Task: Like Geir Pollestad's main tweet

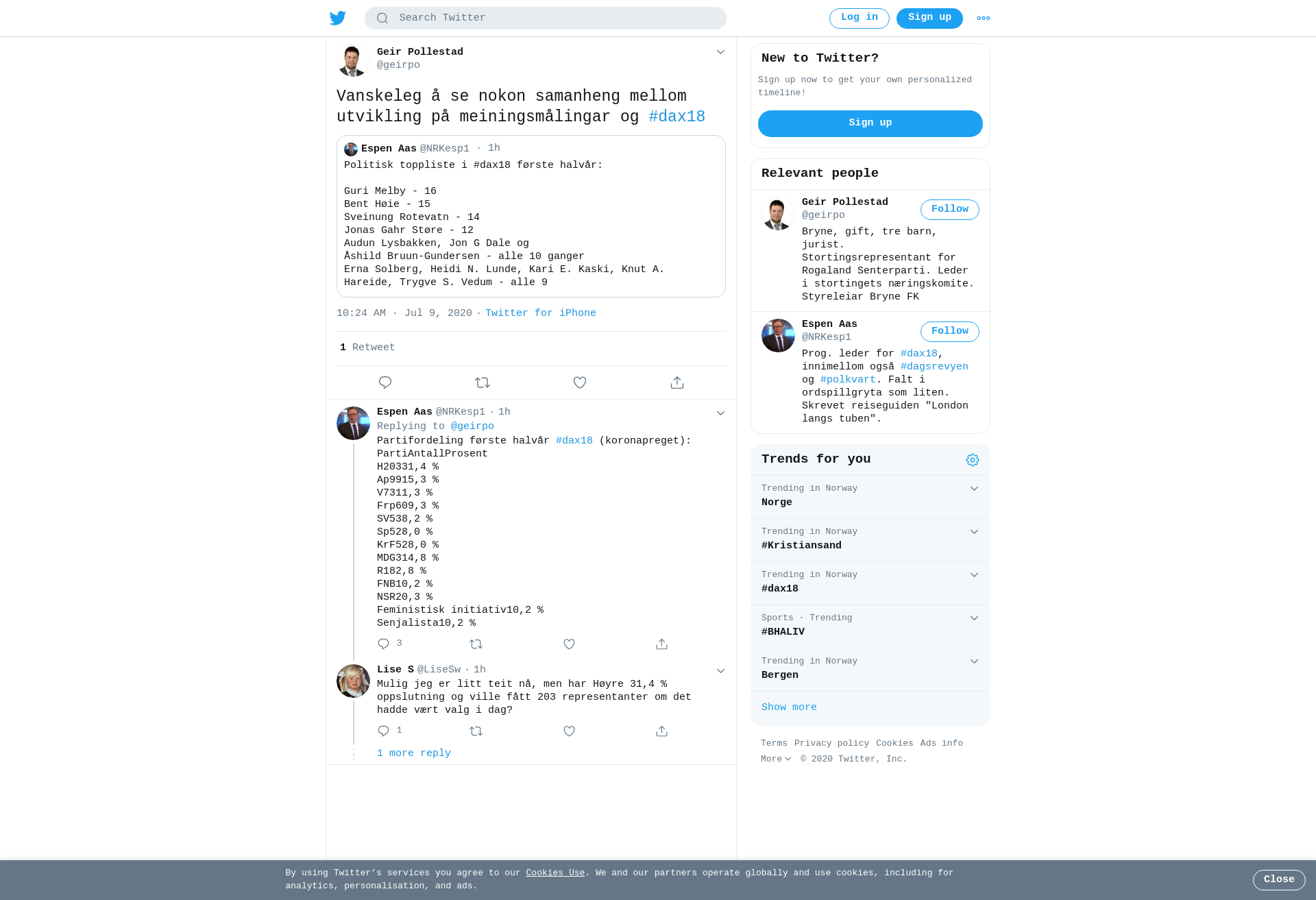Action: point(580,382)
